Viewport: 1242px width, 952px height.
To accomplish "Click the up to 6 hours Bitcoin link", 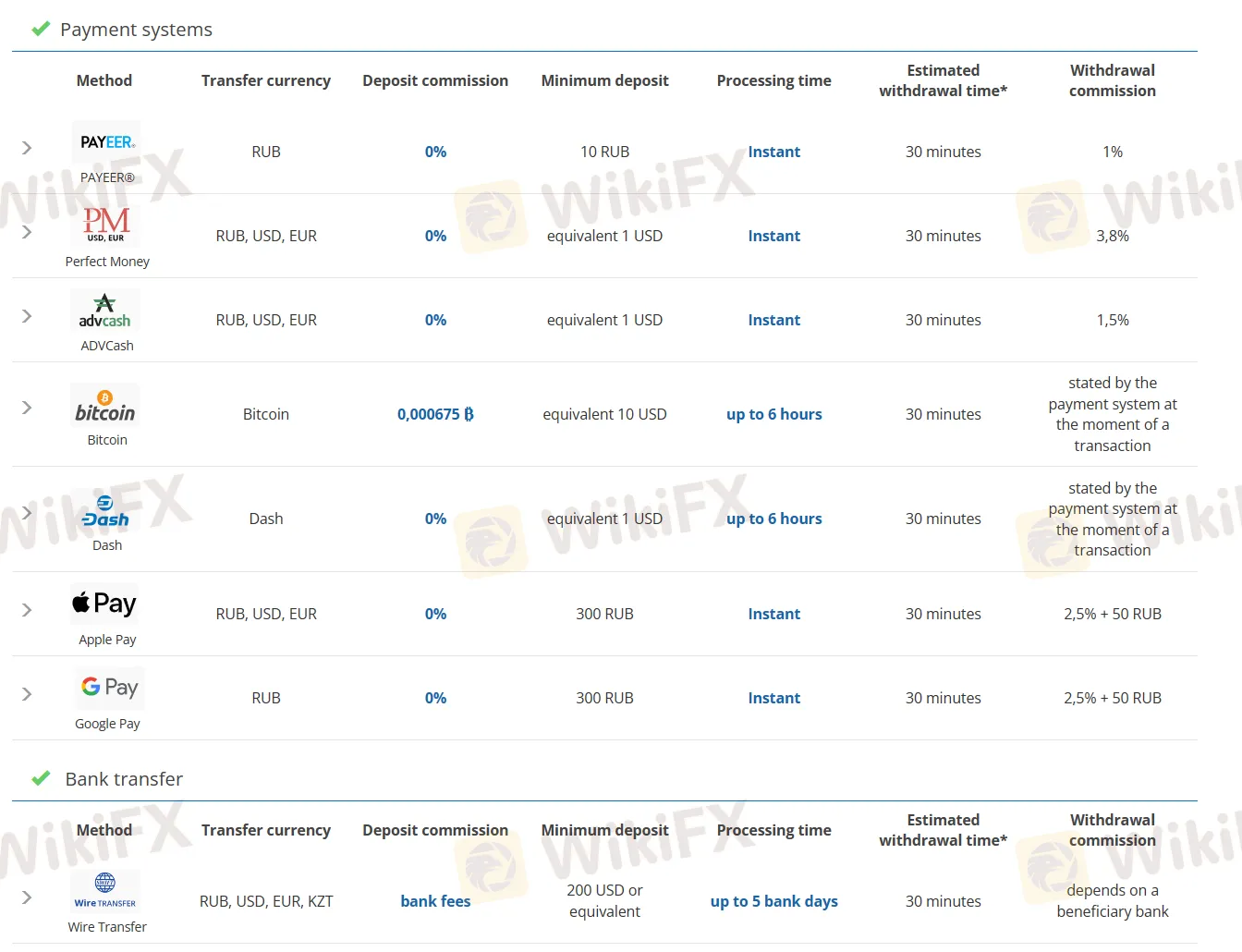I will point(773,414).
